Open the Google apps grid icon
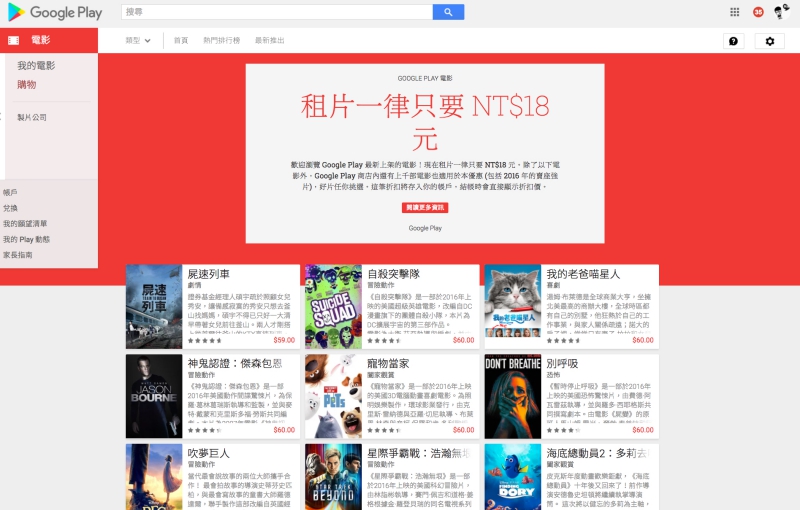Screen dimensions: 800x510 tap(734, 12)
